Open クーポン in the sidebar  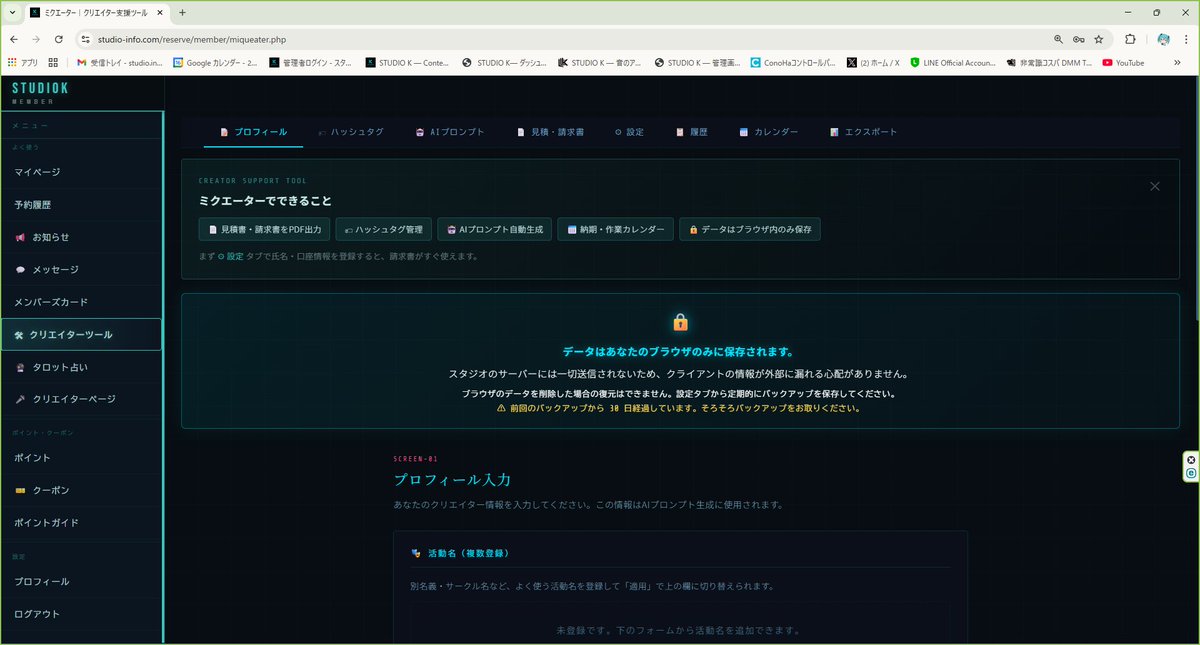(81, 490)
